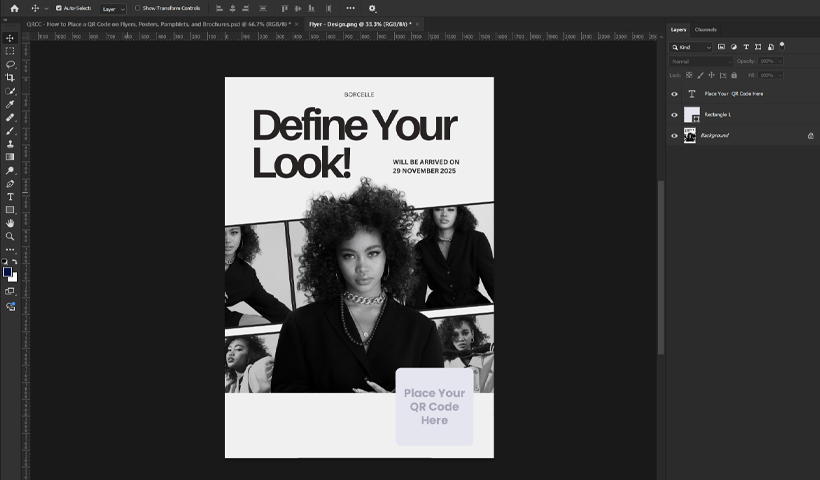This screenshot has height=480, width=820.
Task: Close the Flyer - Design.png tab
Action: 417,24
